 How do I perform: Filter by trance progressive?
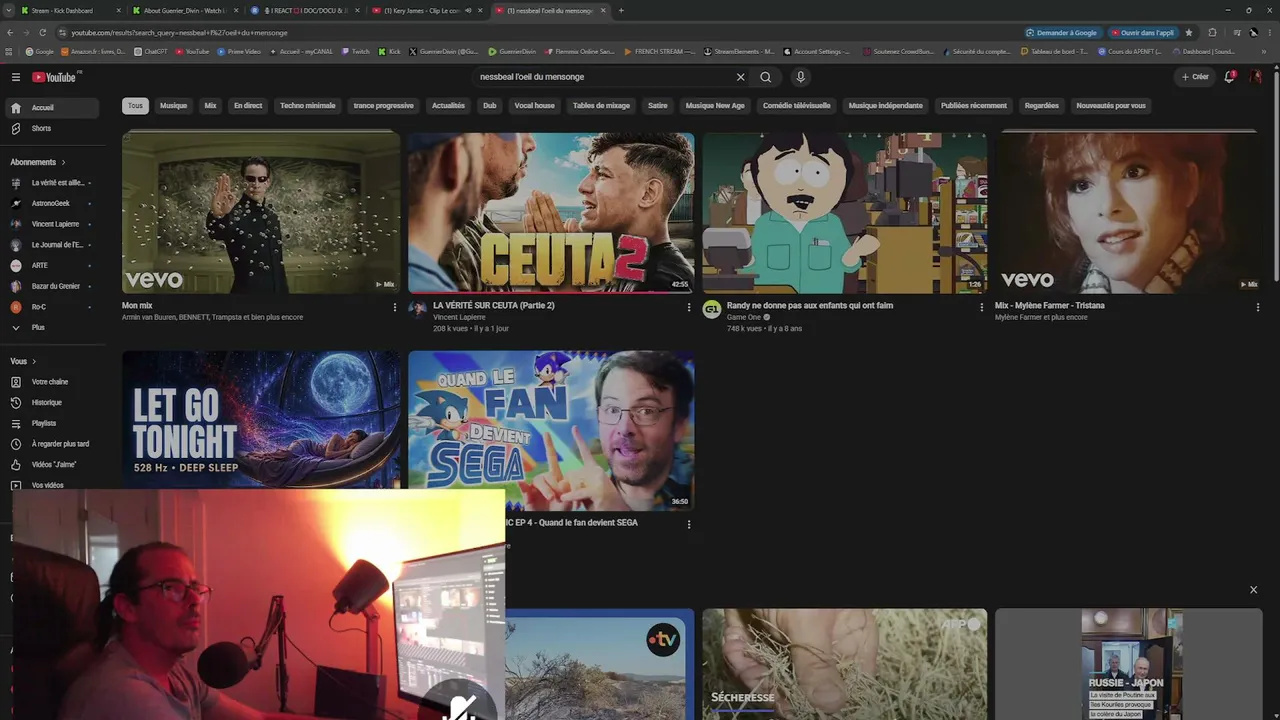pos(383,105)
